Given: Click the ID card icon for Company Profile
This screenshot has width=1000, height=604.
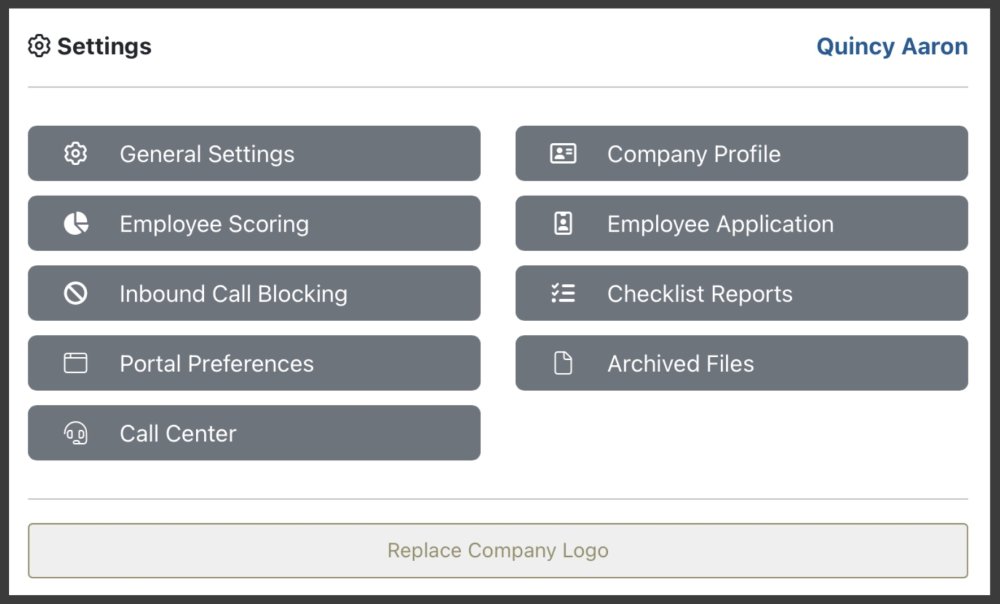Looking at the screenshot, I should click(563, 154).
